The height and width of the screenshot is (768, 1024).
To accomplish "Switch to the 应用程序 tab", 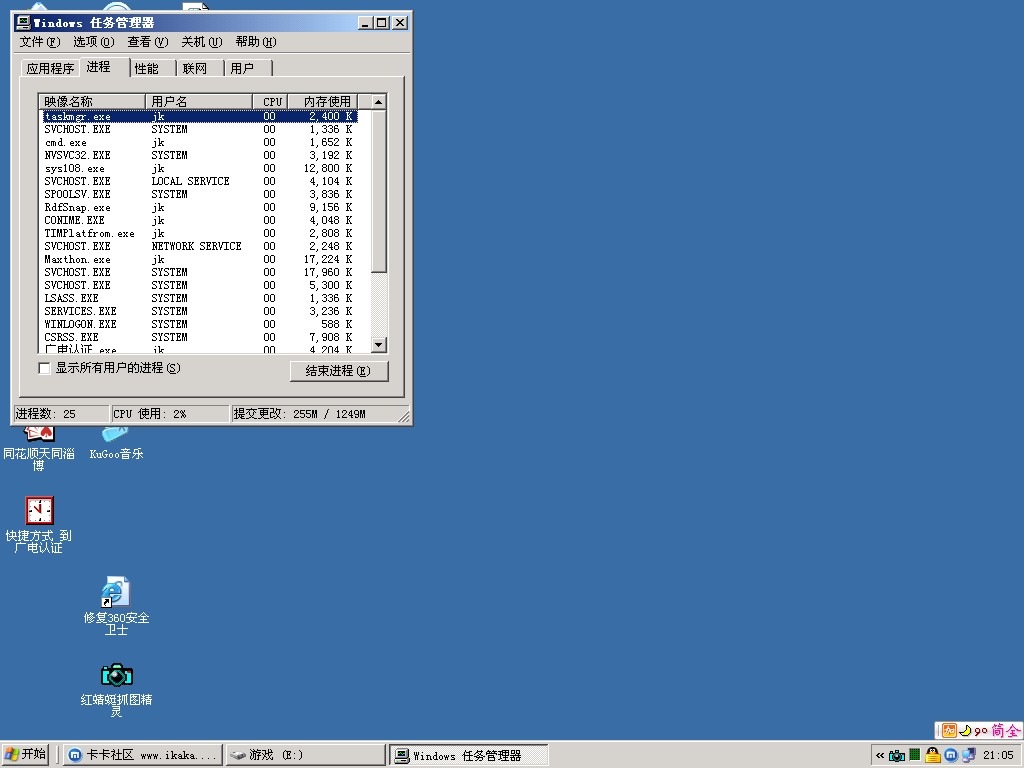I will (50, 69).
